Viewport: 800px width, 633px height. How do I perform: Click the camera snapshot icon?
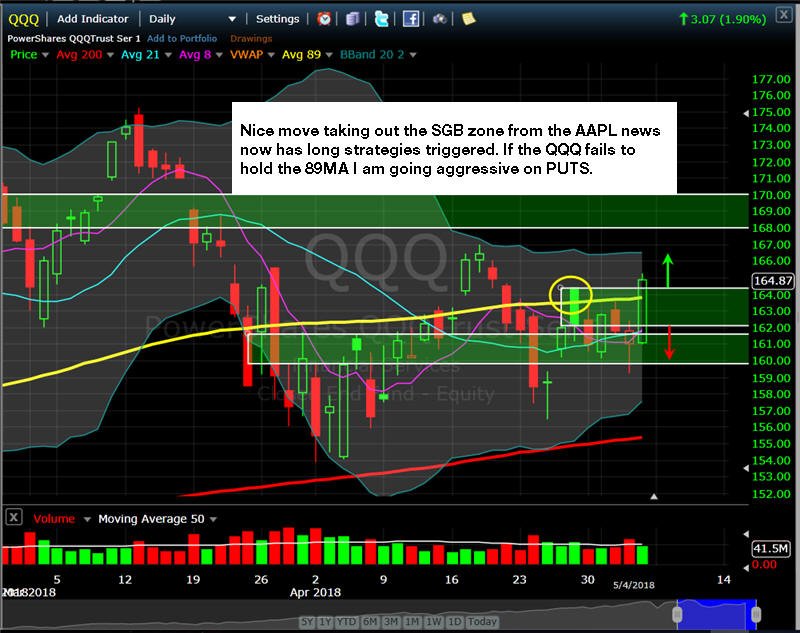click(x=440, y=19)
